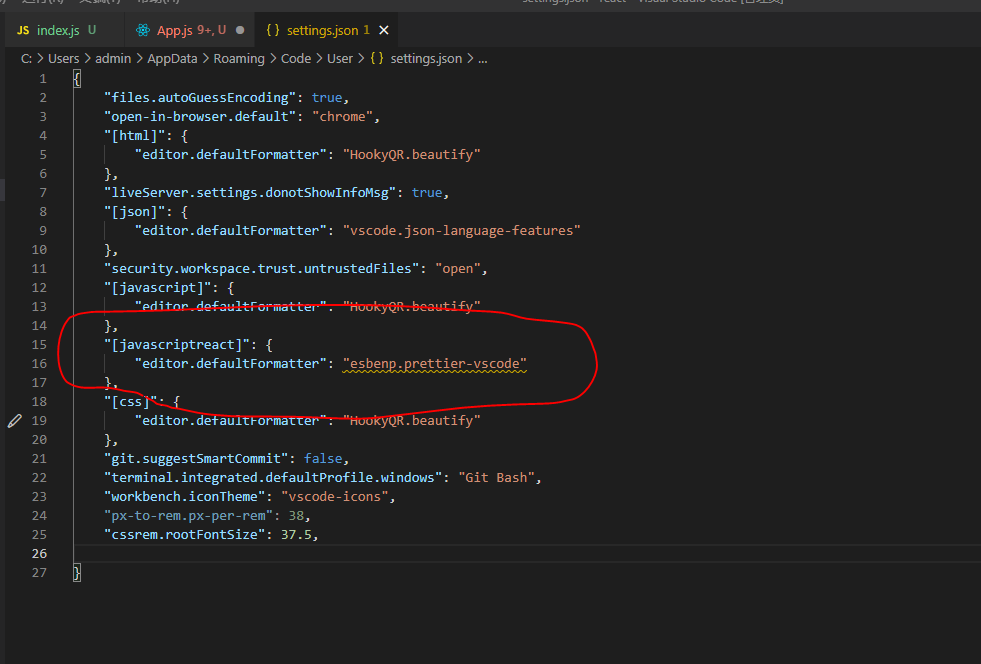Click the "chrome" value
The height and width of the screenshot is (664, 981).
[343, 116]
